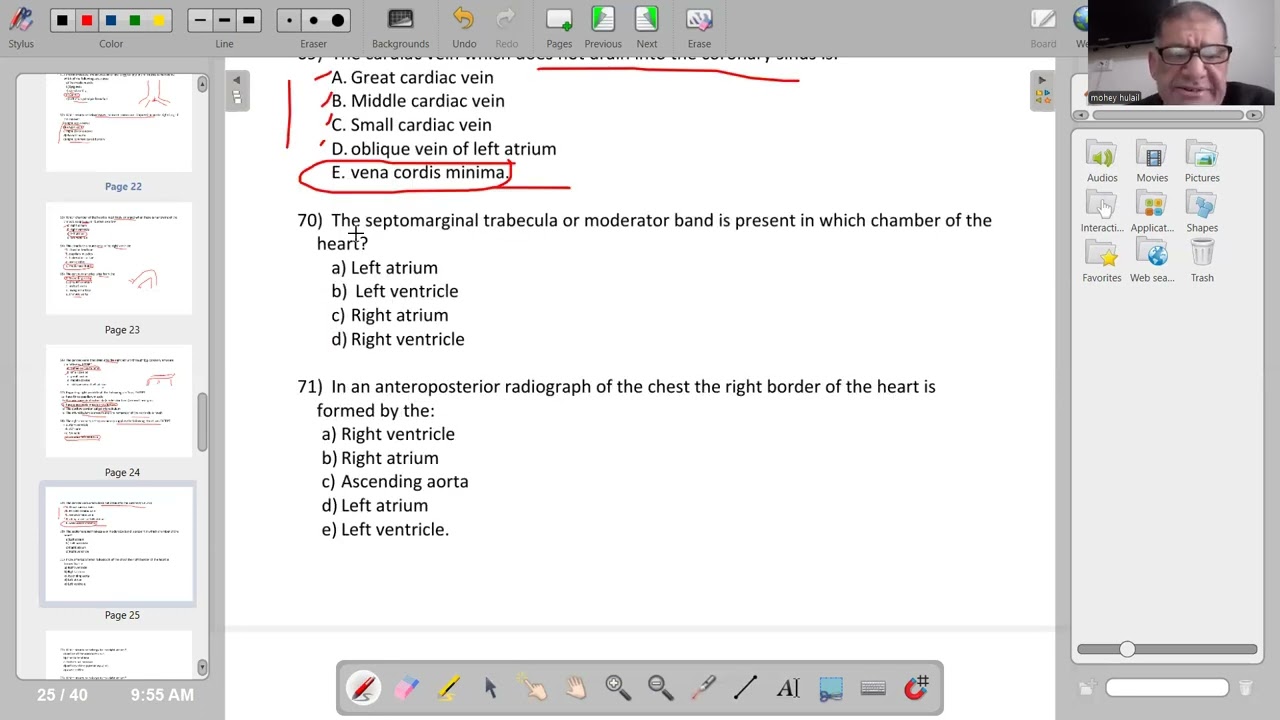Open the Backgrounds picker
This screenshot has height=720, width=1280.
pyautogui.click(x=400, y=26)
